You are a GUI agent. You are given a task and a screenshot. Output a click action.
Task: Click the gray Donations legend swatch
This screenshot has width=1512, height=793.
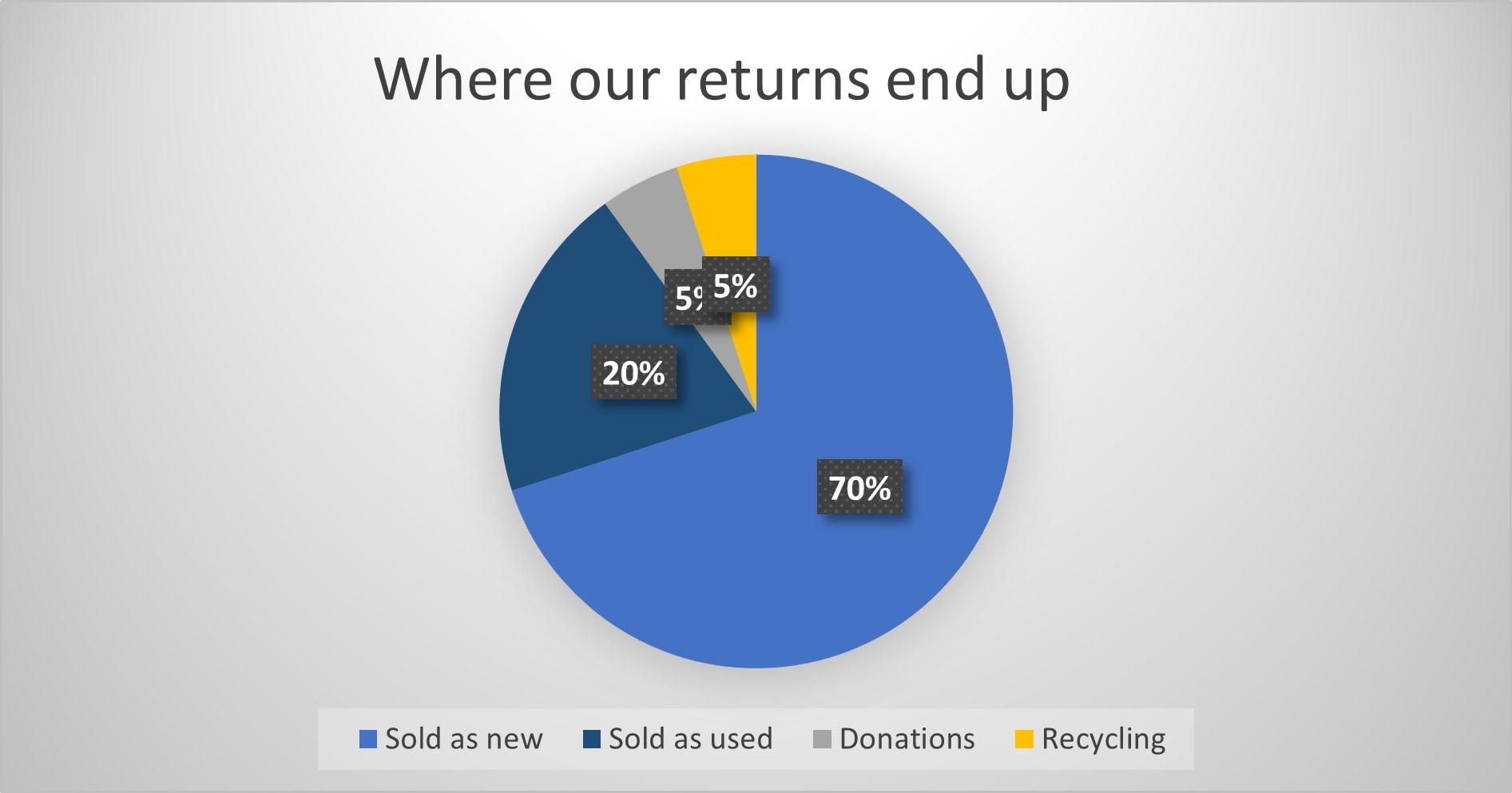click(x=822, y=739)
